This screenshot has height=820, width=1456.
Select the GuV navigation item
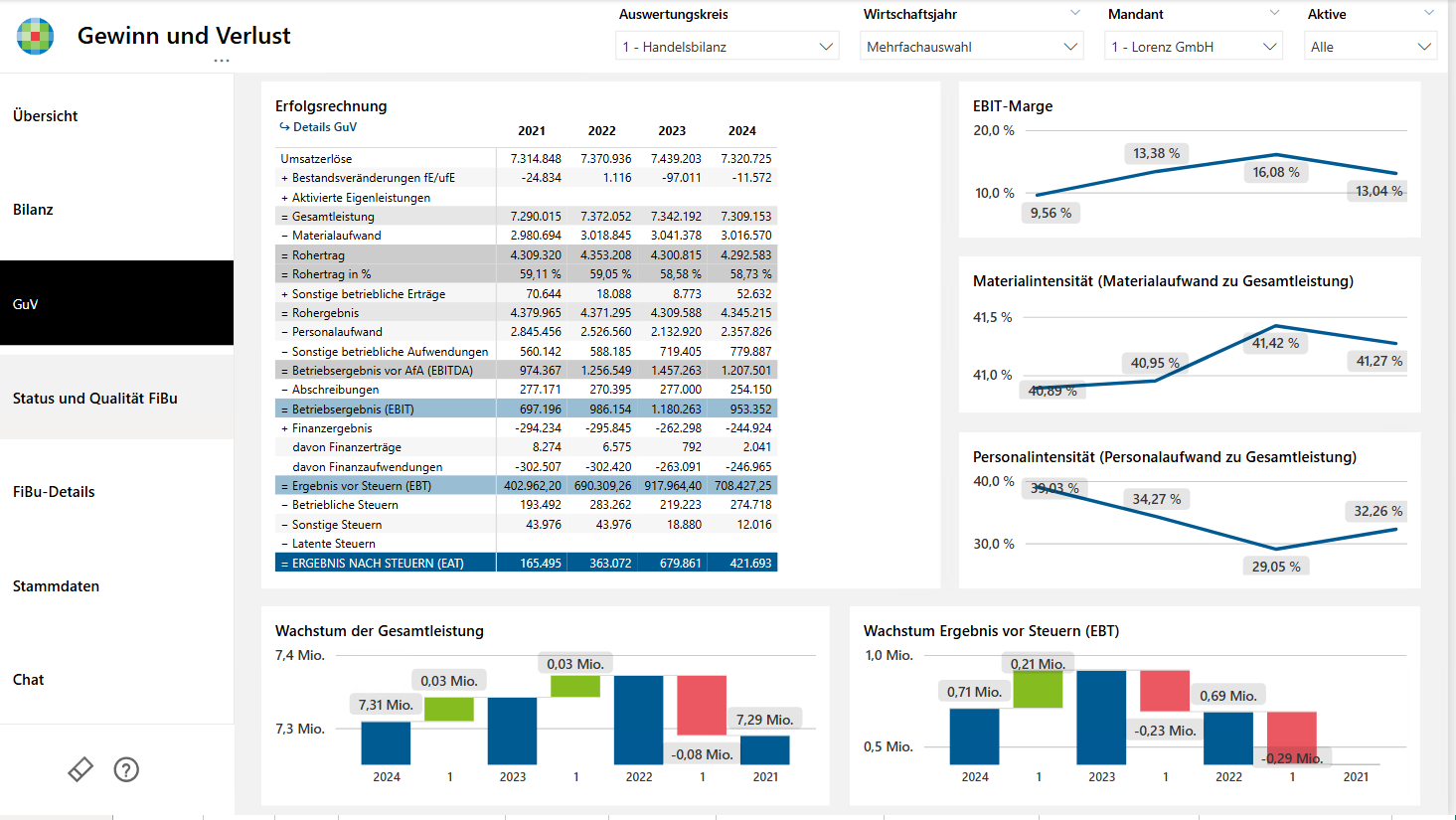point(117,303)
